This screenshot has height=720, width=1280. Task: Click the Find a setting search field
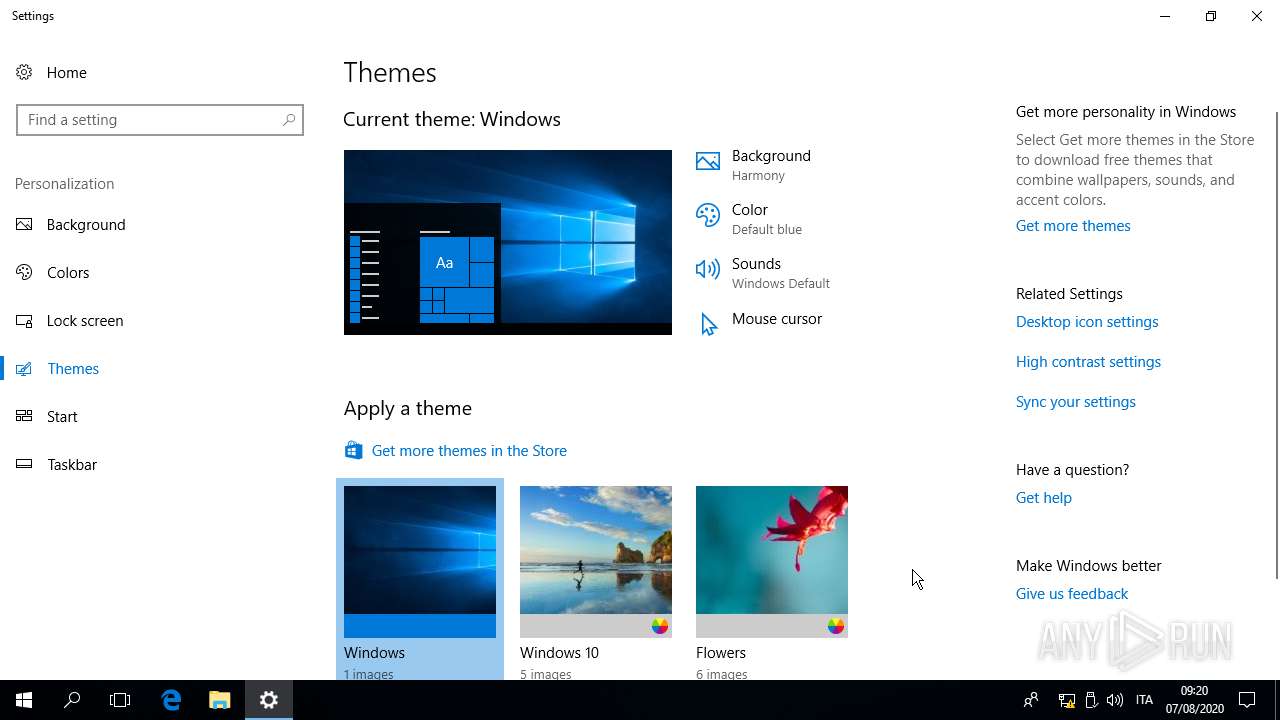pos(160,120)
